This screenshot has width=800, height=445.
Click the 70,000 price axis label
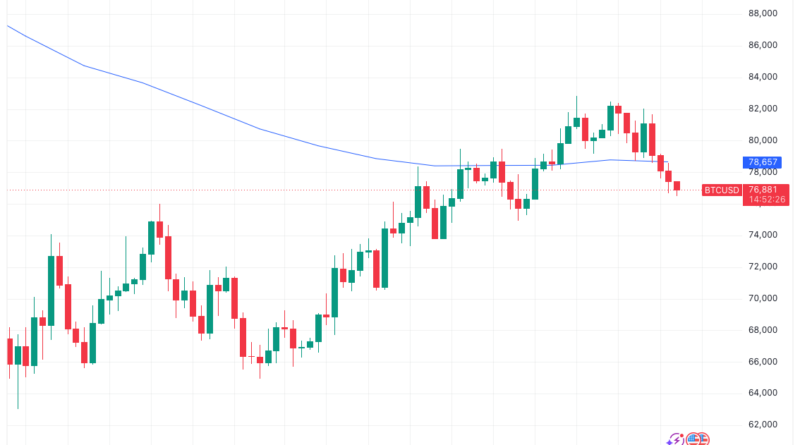pos(763,298)
